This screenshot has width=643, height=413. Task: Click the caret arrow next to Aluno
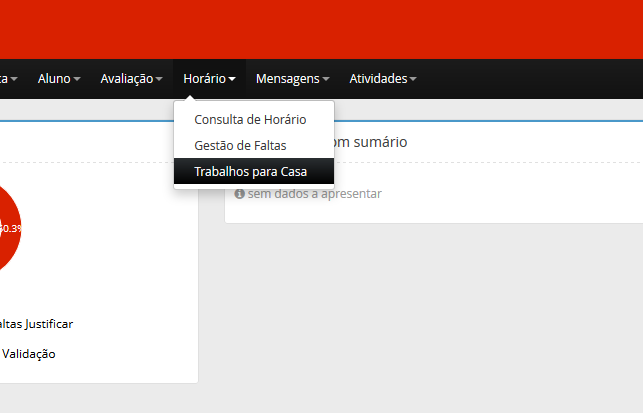point(77,79)
